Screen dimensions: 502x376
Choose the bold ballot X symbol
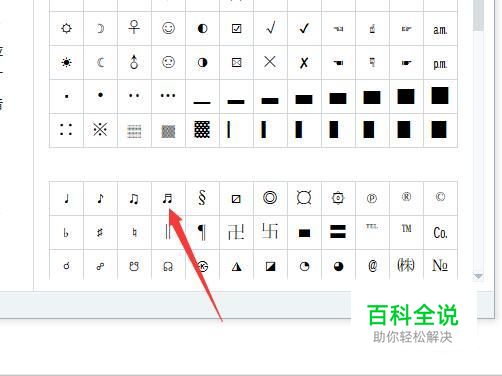304,63
